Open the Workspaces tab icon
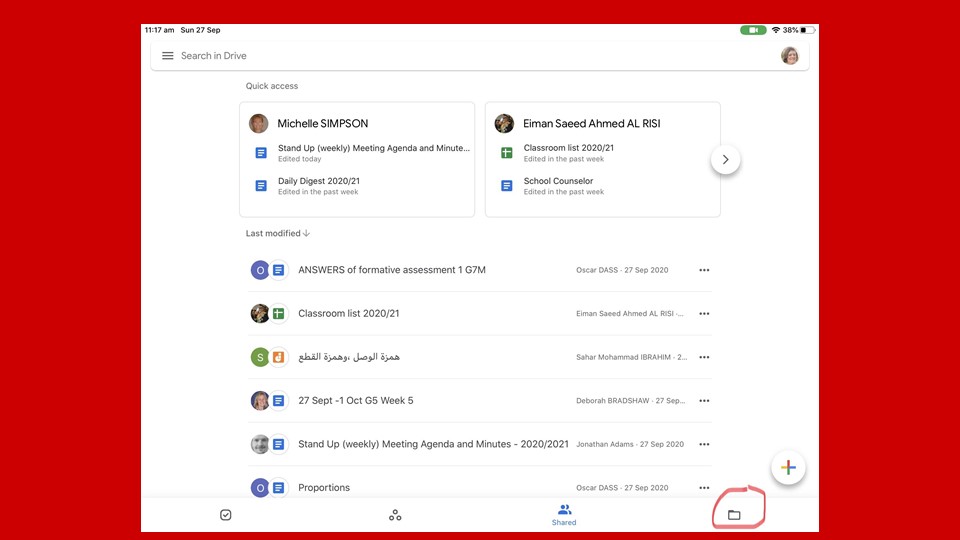Screen dimensions: 960x540 395,515
